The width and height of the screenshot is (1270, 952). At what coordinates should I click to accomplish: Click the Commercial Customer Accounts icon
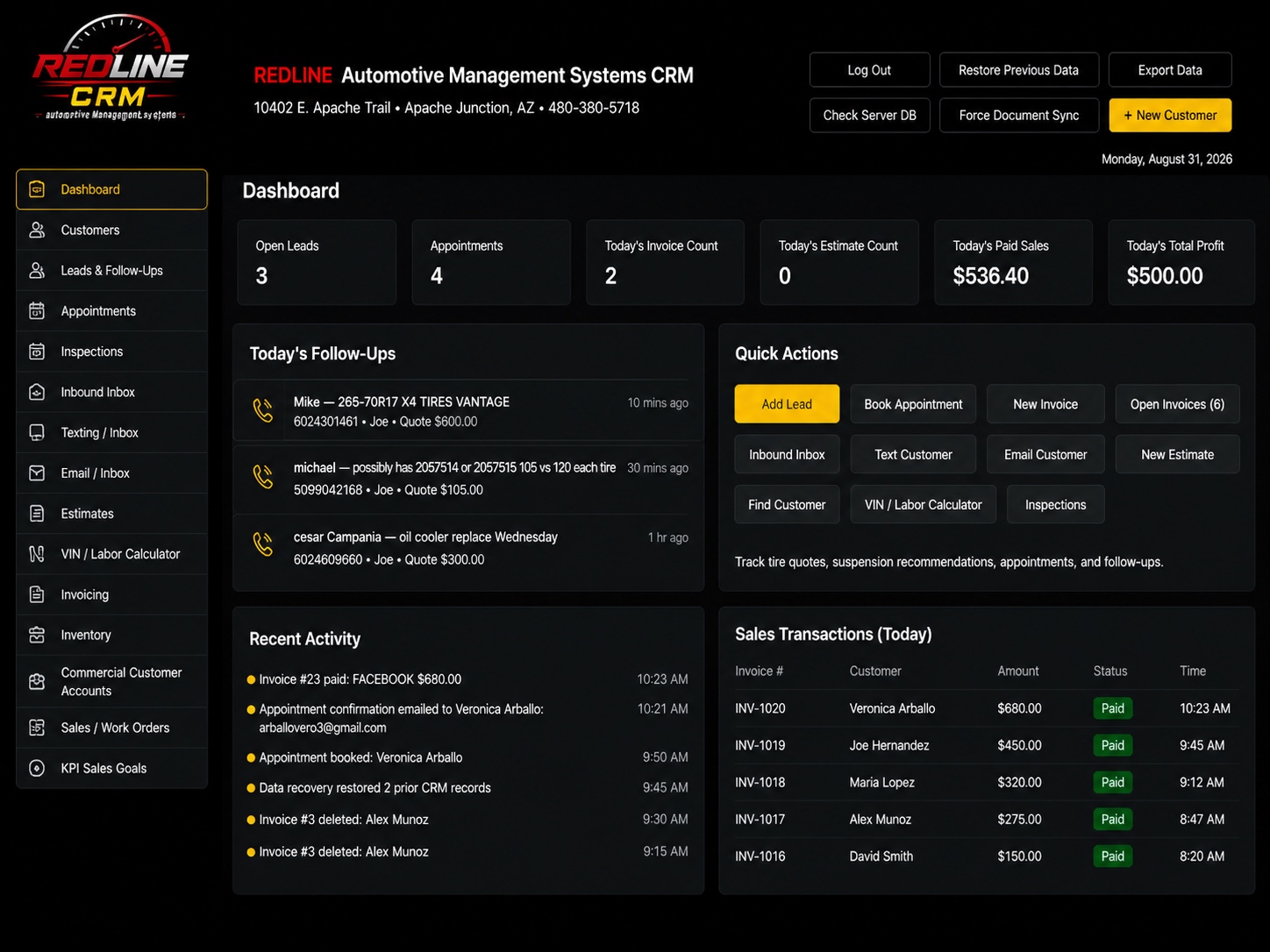37,681
